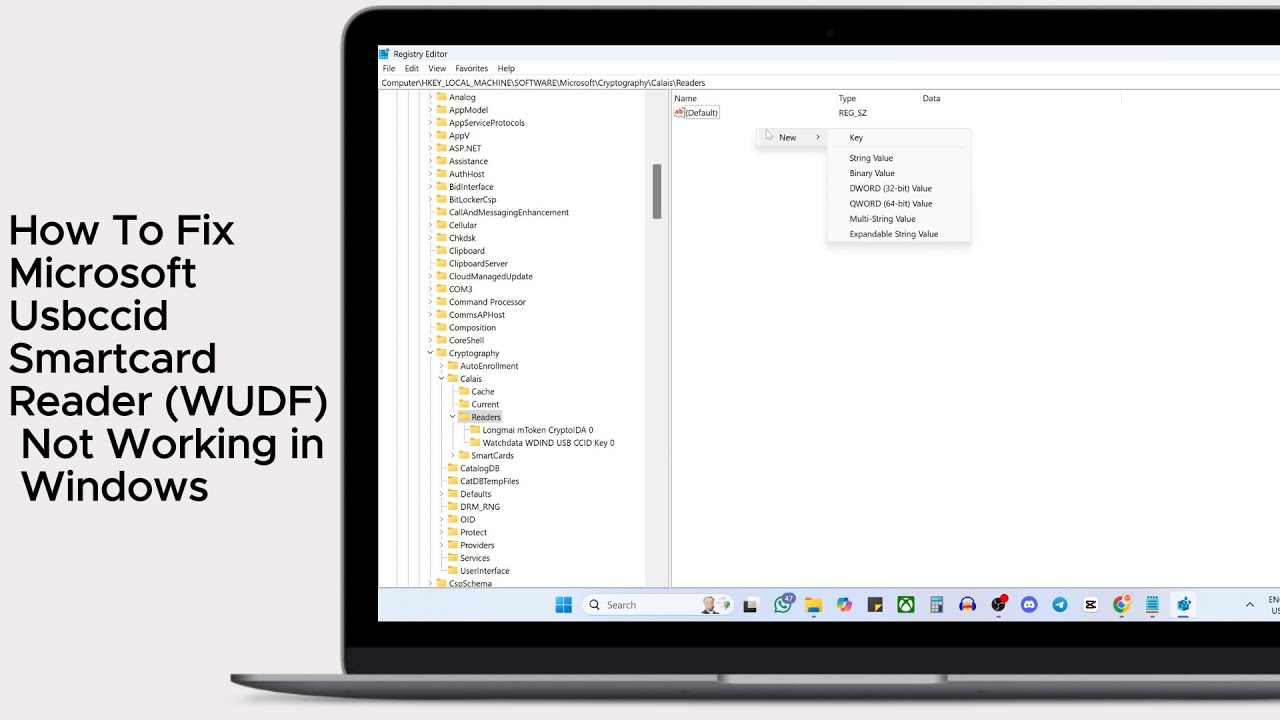Image resolution: width=1280 pixels, height=720 pixels.
Task: Click the Readers key folder icon
Action: pos(464,417)
